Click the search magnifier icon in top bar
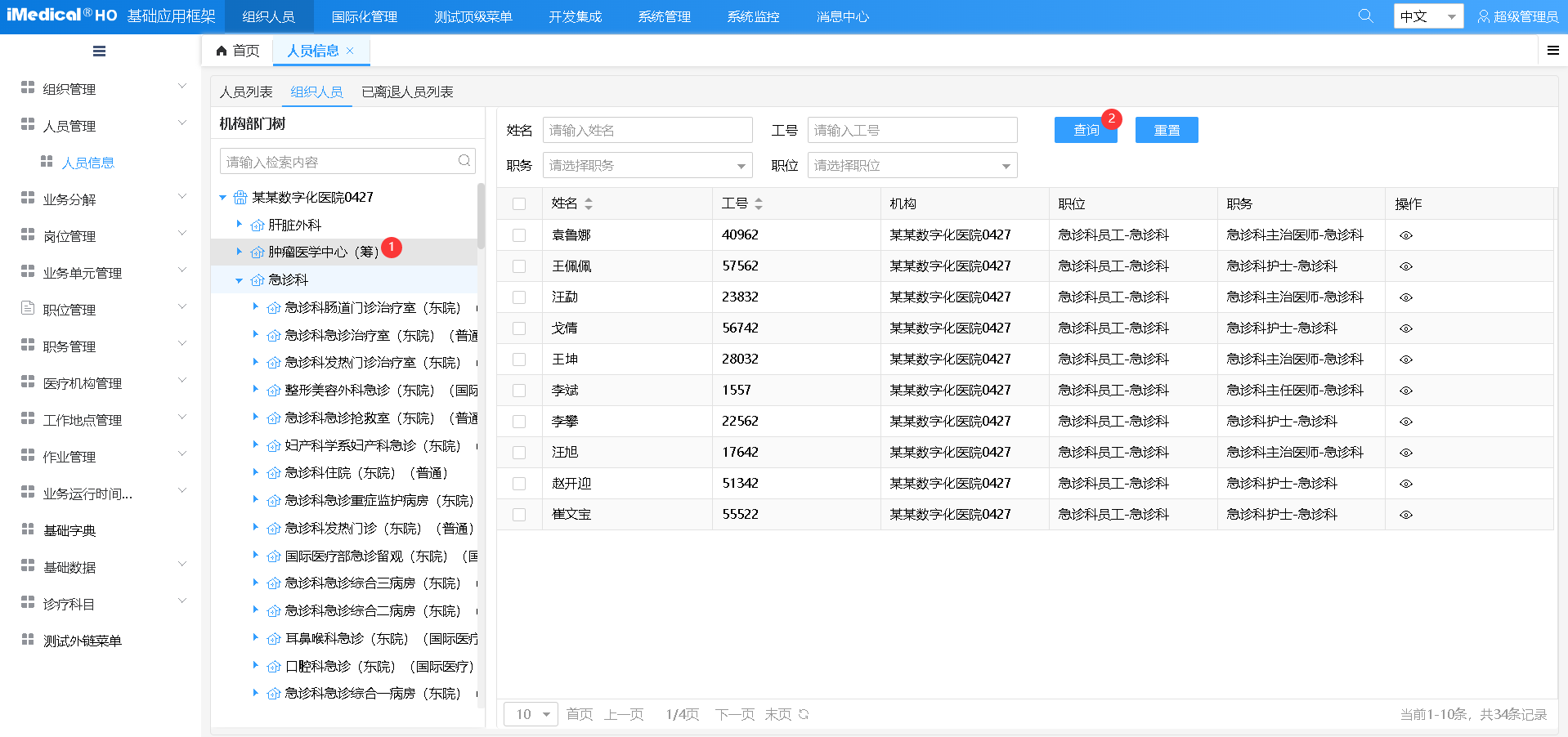1568x737 pixels. (1365, 16)
